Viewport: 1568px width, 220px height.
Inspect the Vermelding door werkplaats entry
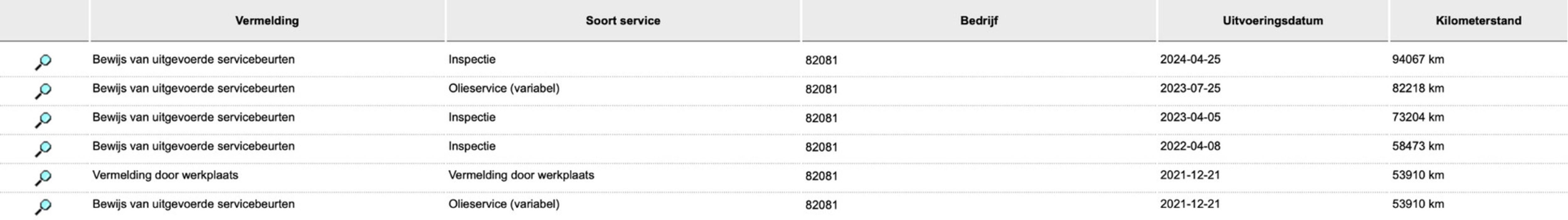coord(43,177)
